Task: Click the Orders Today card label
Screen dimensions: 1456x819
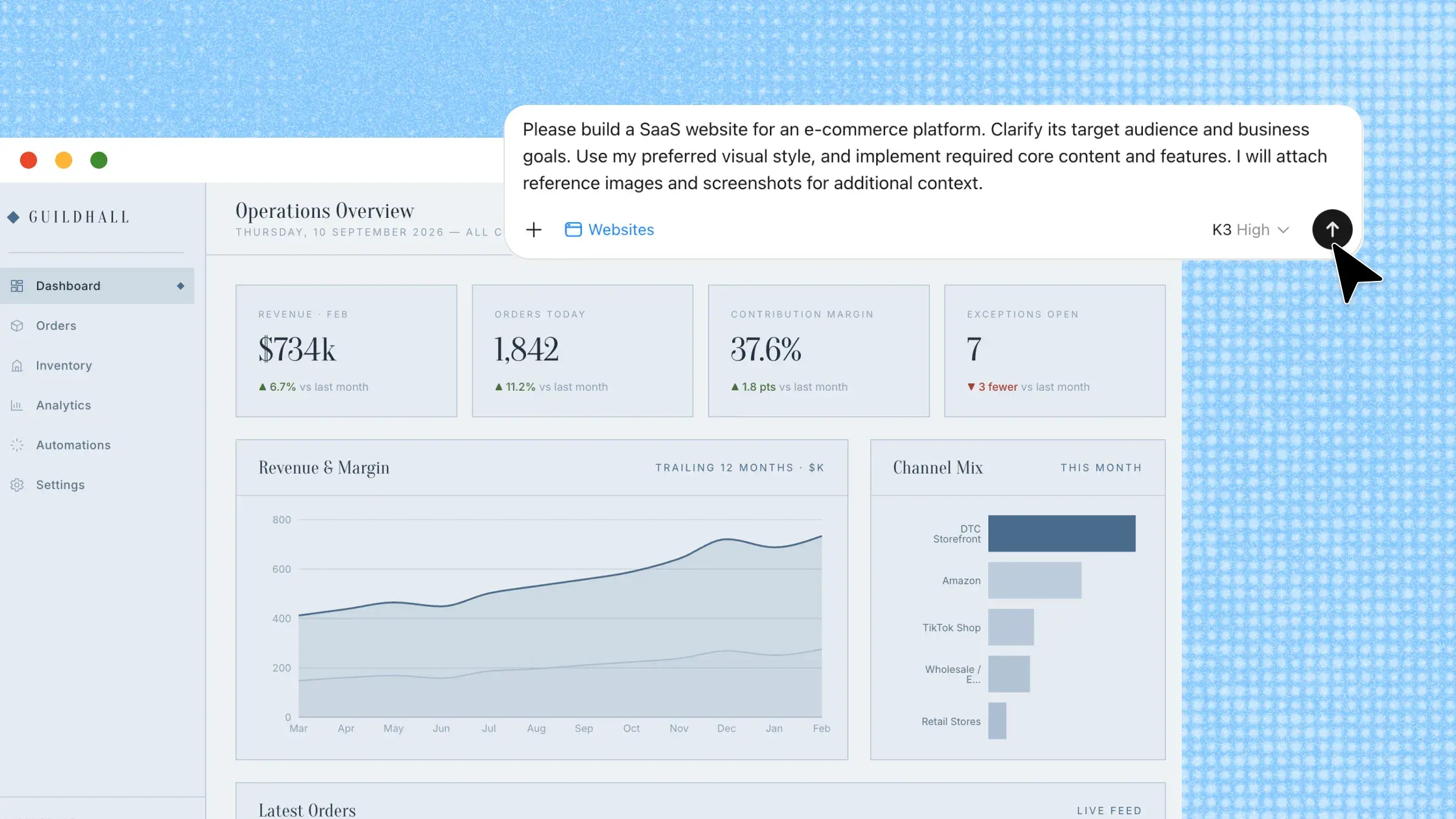Action: coord(540,314)
